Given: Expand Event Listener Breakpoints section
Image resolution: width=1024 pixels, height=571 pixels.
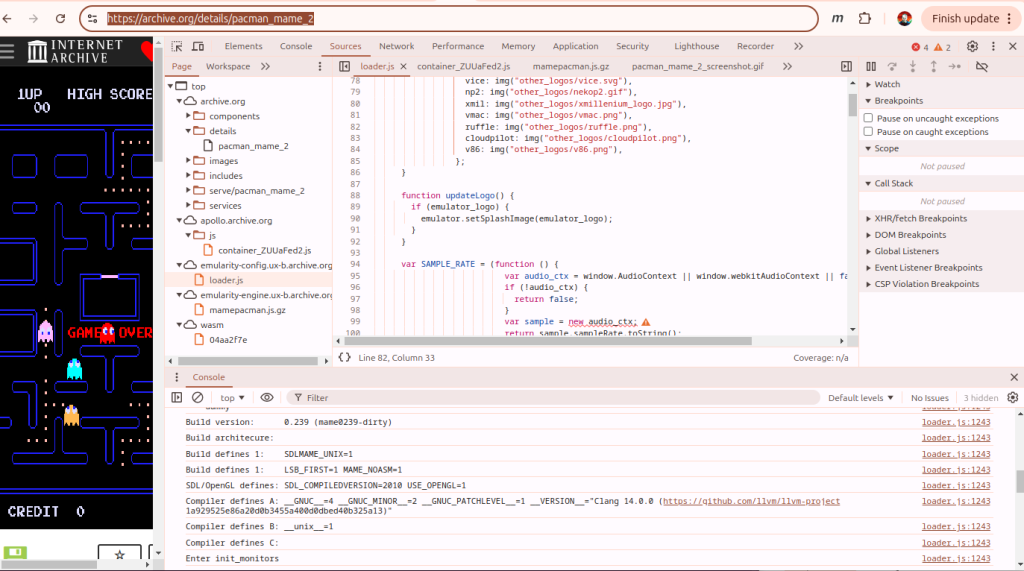Looking at the screenshot, I should [x=928, y=267].
